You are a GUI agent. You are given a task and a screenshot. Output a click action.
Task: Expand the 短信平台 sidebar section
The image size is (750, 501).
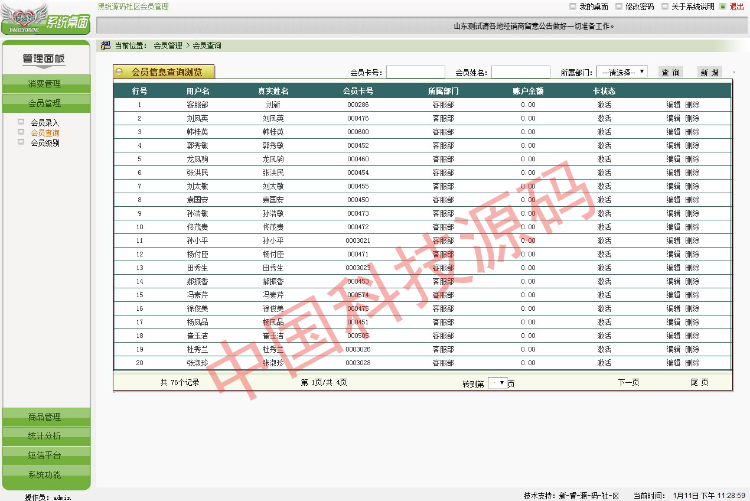click(x=46, y=455)
